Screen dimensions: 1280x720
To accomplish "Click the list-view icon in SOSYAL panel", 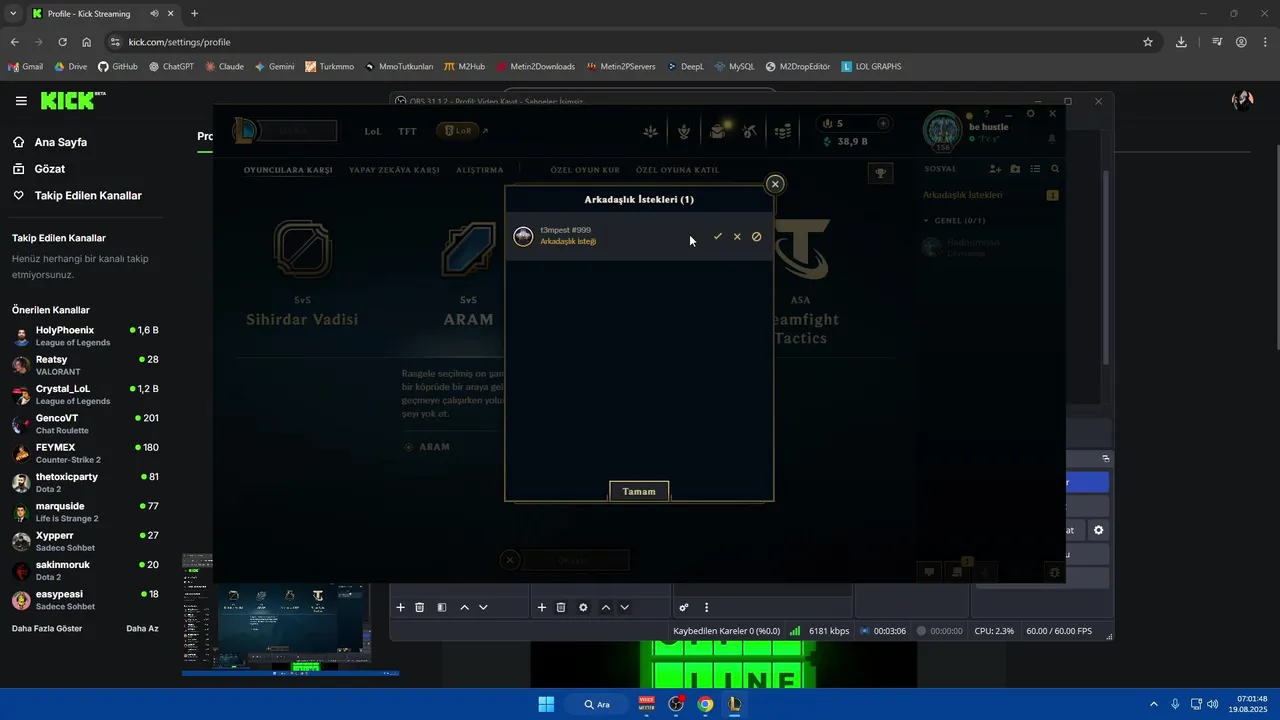I will (x=1035, y=169).
